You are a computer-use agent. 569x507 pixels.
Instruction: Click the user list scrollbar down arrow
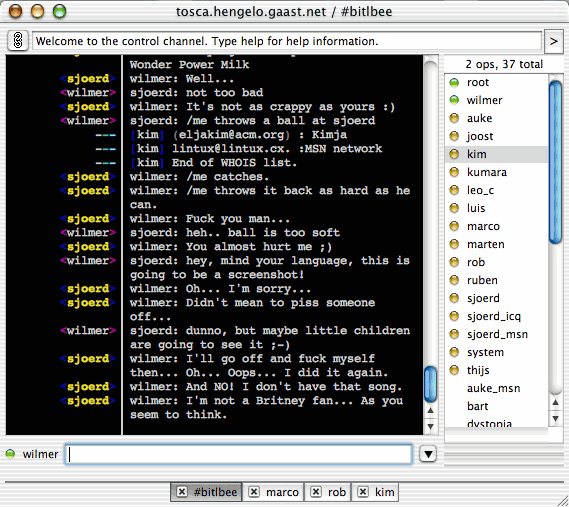coord(555,418)
